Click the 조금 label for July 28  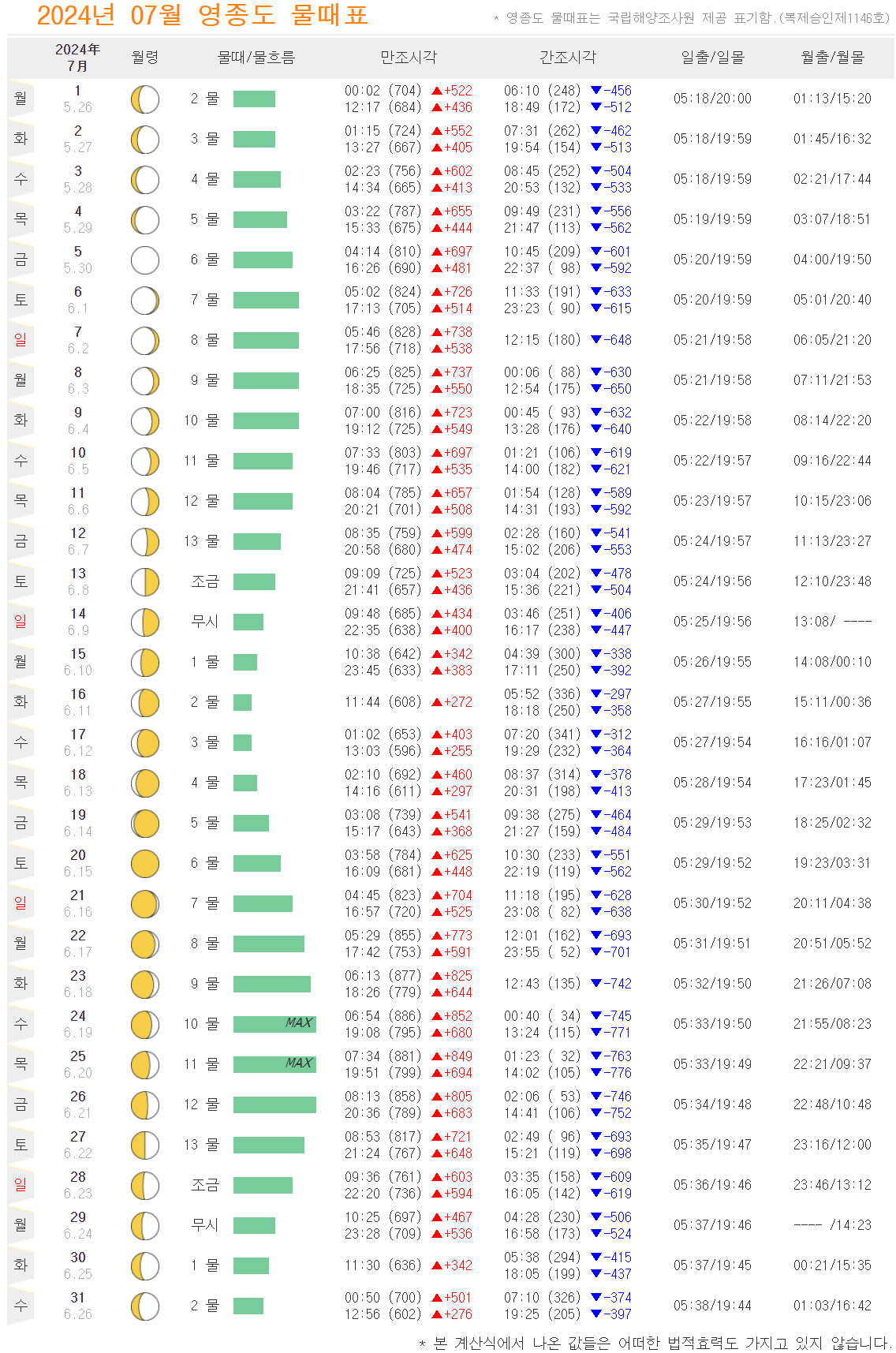[205, 1185]
